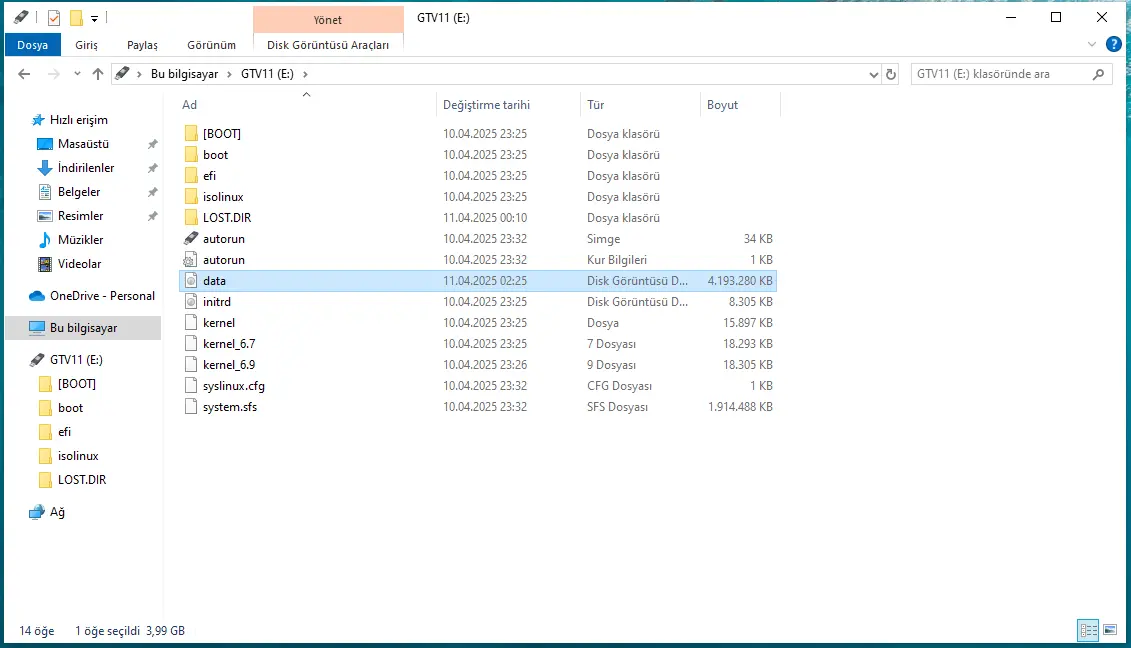Click GTV11 (E:) breadcrumb in address bar
1131x648 pixels.
click(267, 74)
